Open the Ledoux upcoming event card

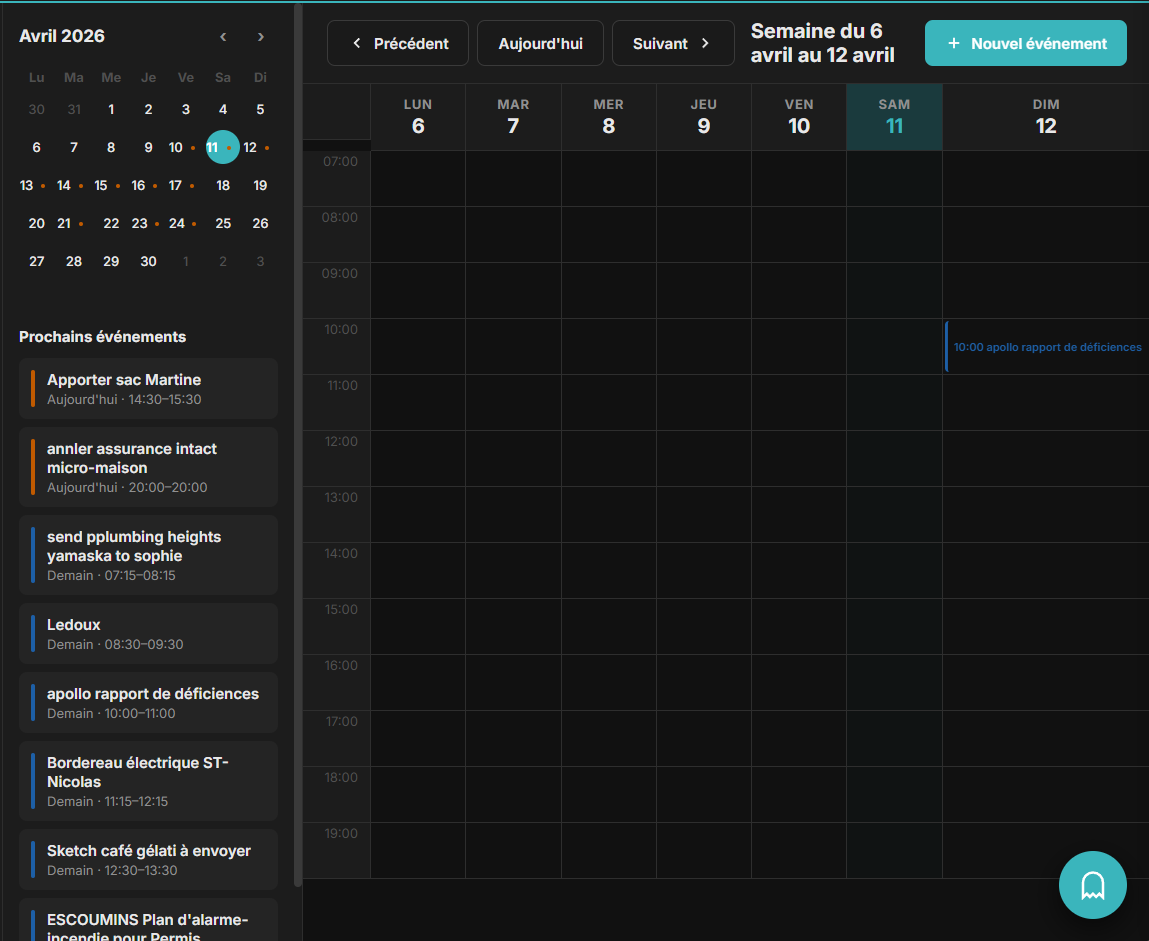tap(148, 633)
